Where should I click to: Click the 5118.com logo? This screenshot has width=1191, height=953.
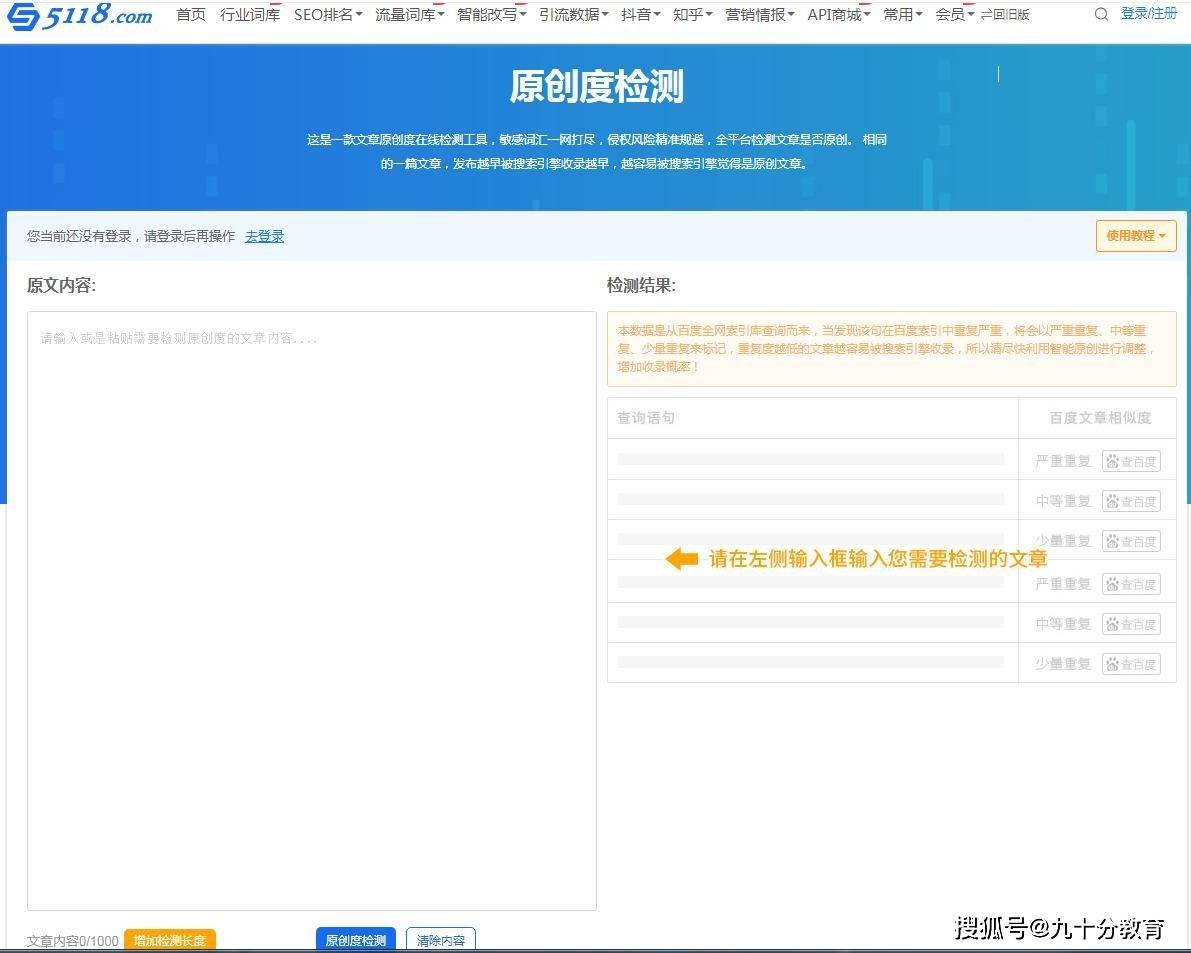tap(80, 16)
